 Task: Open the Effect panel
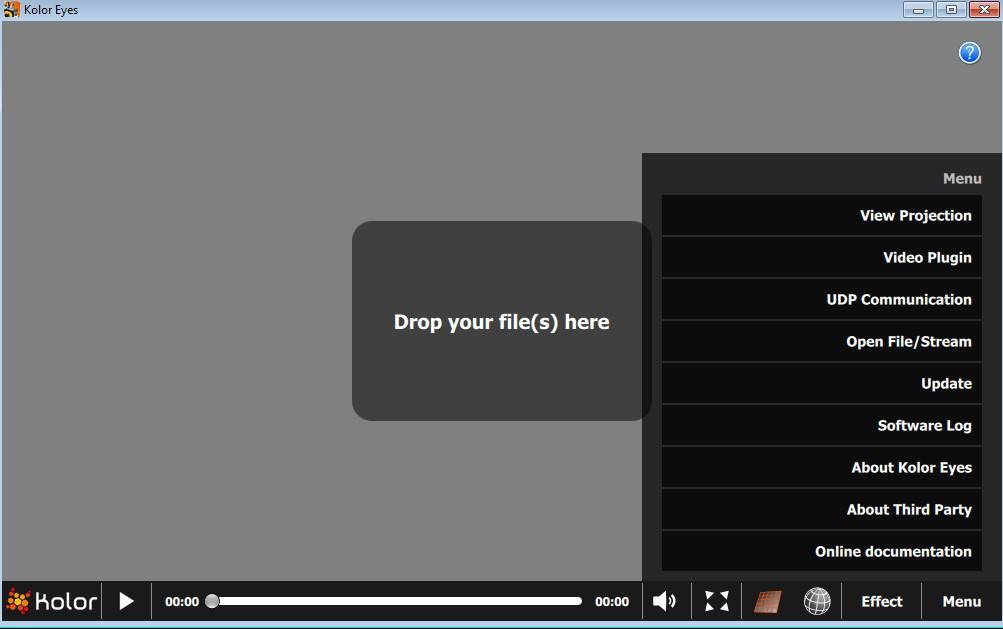[881, 601]
